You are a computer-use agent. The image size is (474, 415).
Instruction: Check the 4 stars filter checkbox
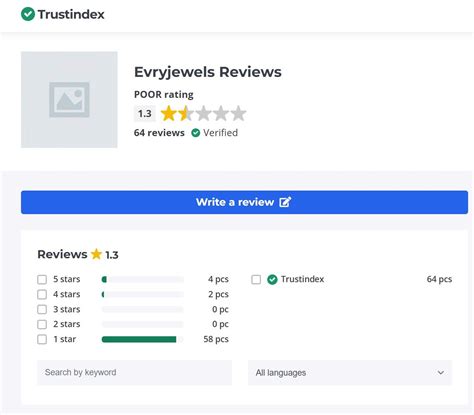pyautogui.click(x=42, y=294)
